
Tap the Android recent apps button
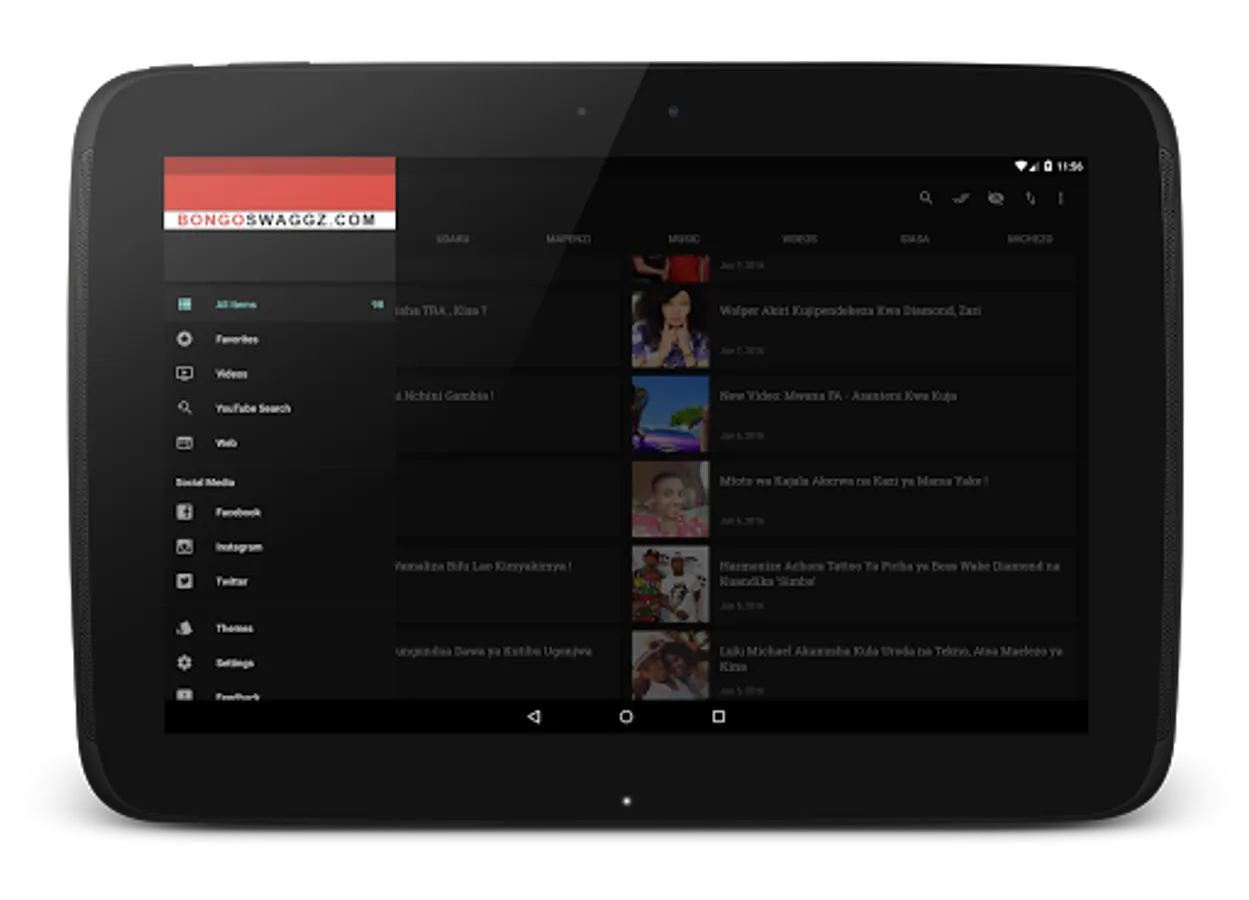718,717
